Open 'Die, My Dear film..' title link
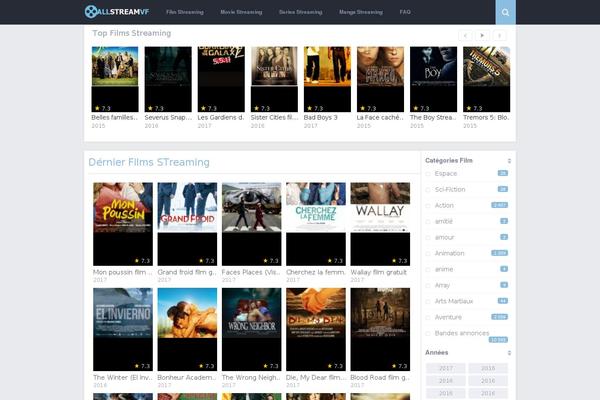Viewport: 600px width, 400px height. (x=316, y=377)
